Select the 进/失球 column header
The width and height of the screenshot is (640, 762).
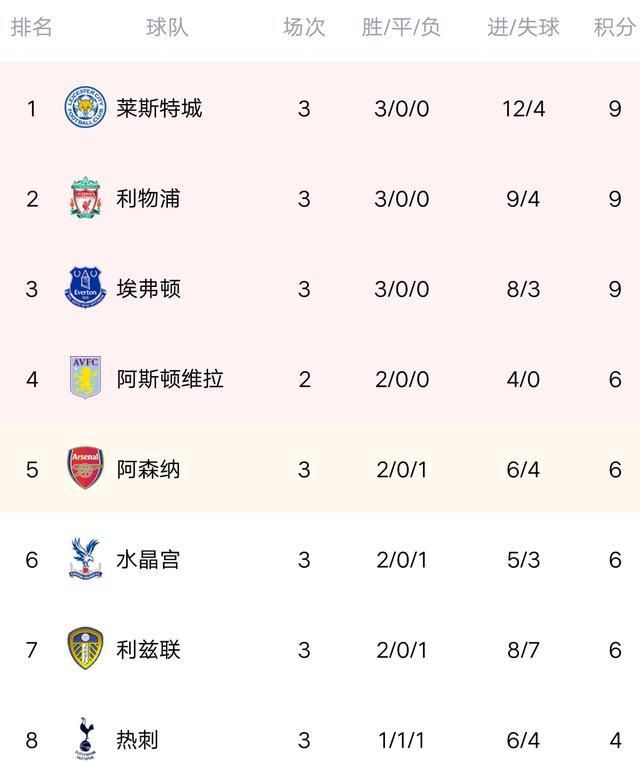click(523, 27)
